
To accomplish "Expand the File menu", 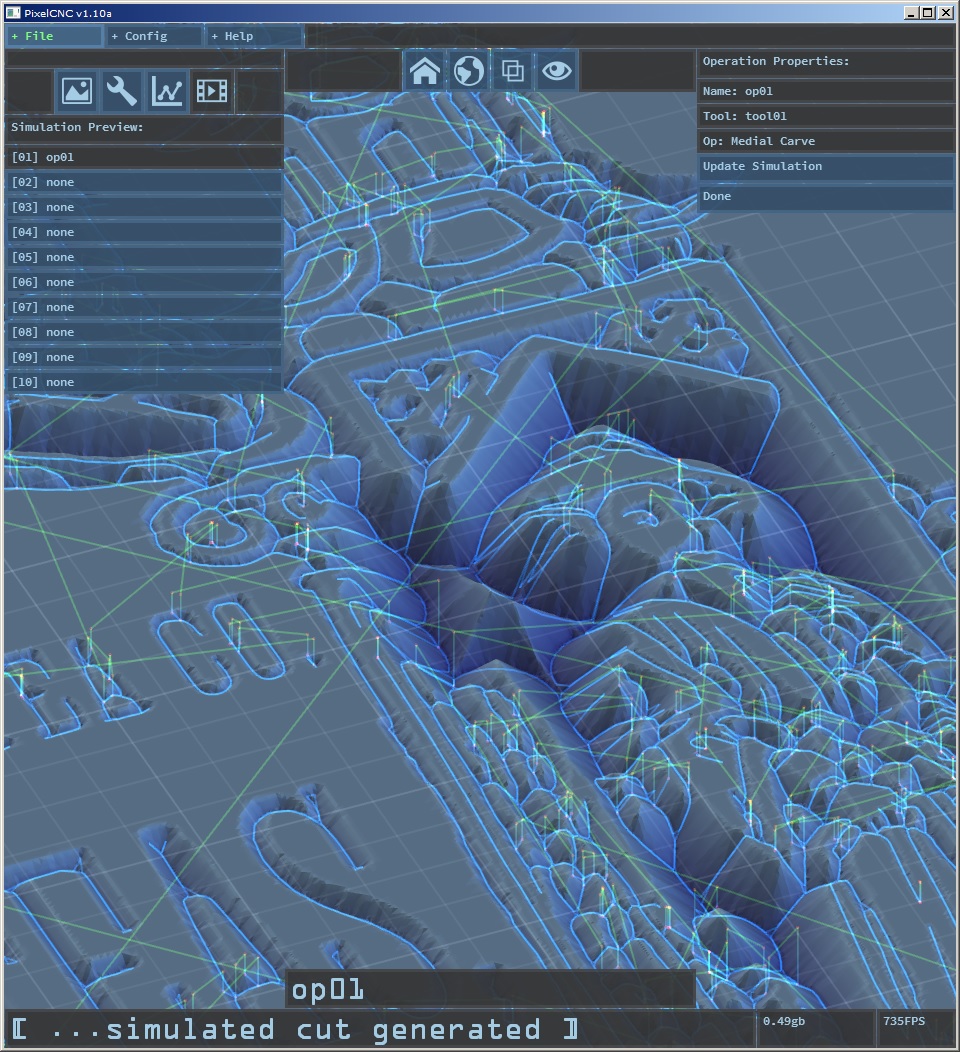I will click(x=54, y=36).
